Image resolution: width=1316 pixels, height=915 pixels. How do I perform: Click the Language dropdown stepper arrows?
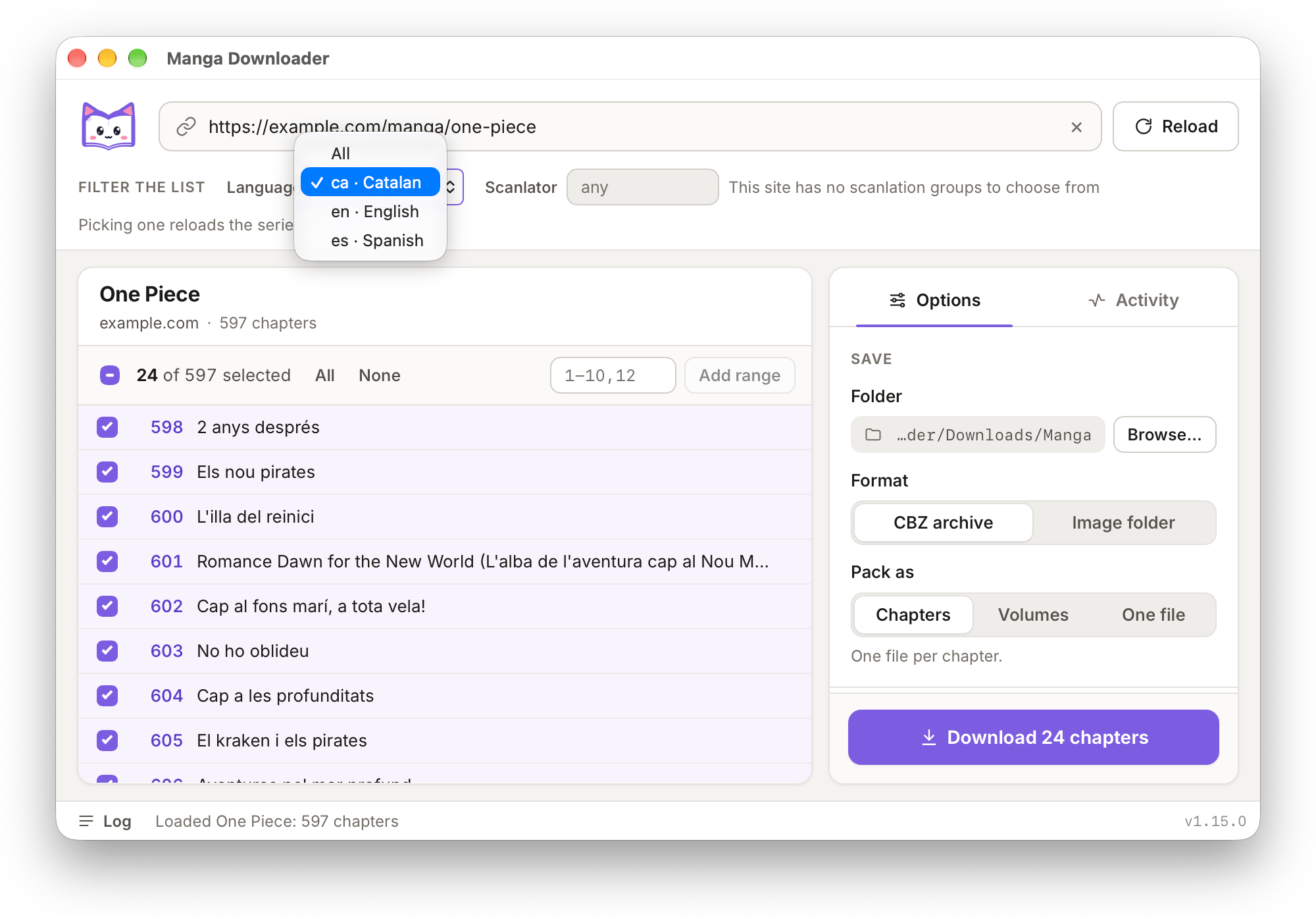pyautogui.click(x=451, y=187)
